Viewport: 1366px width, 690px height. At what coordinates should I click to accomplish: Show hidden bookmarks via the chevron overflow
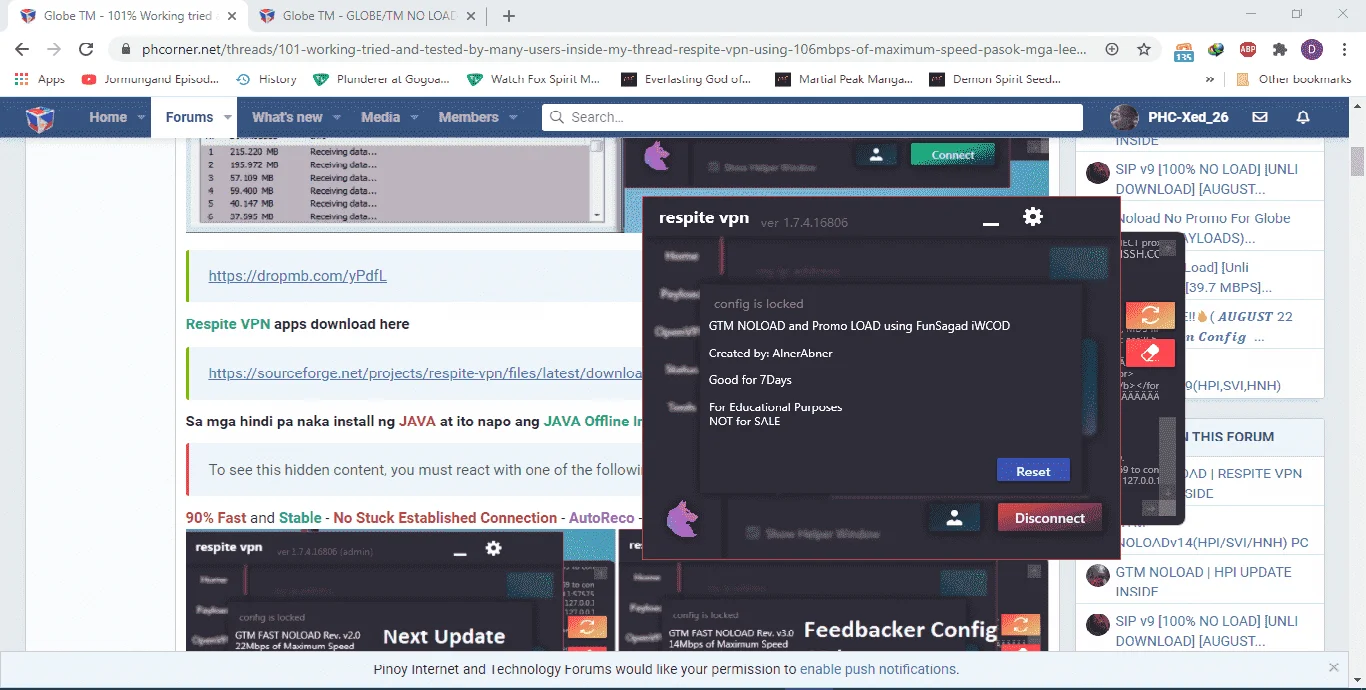[1210, 79]
